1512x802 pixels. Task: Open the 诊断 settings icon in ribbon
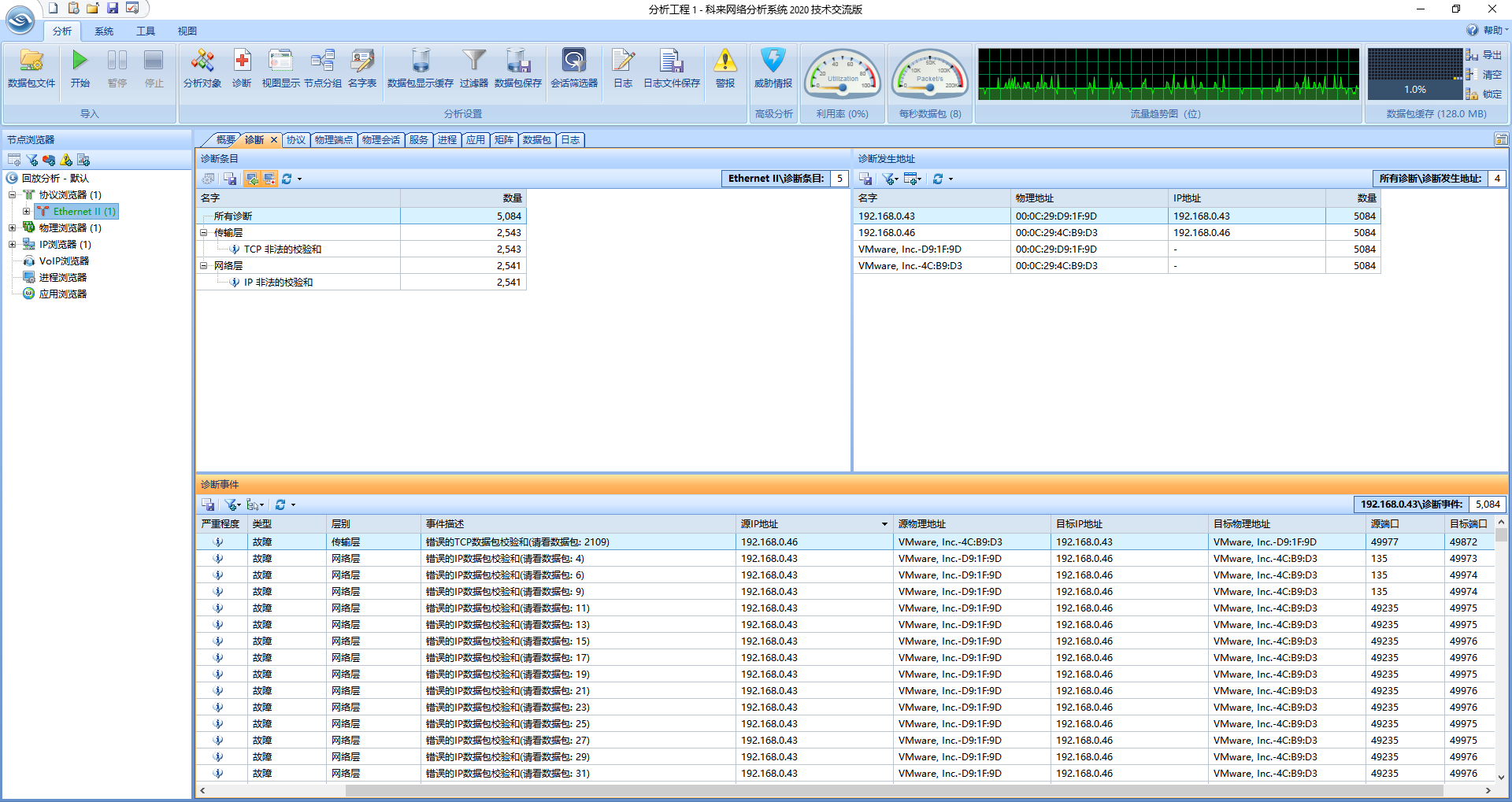(242, 69)
